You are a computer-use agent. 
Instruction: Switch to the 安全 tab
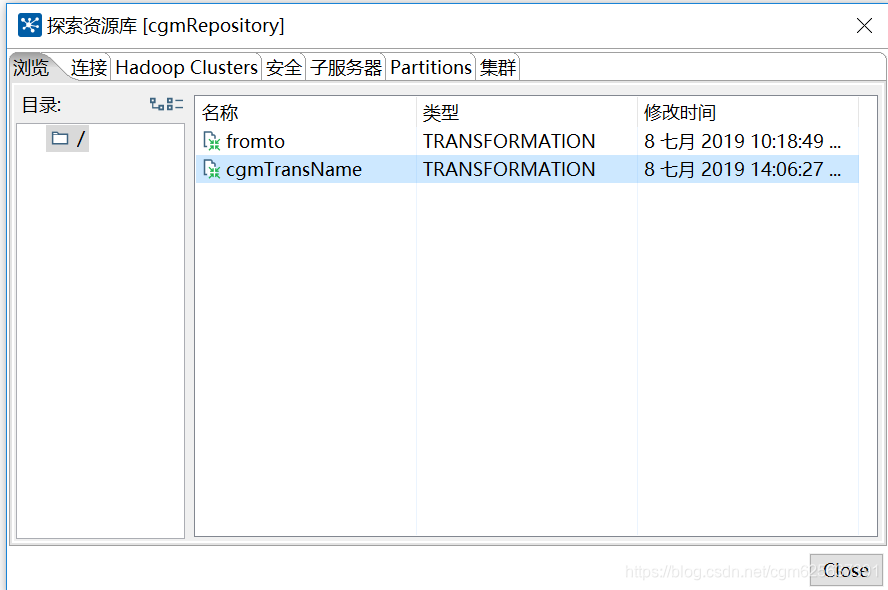(283, 67)
